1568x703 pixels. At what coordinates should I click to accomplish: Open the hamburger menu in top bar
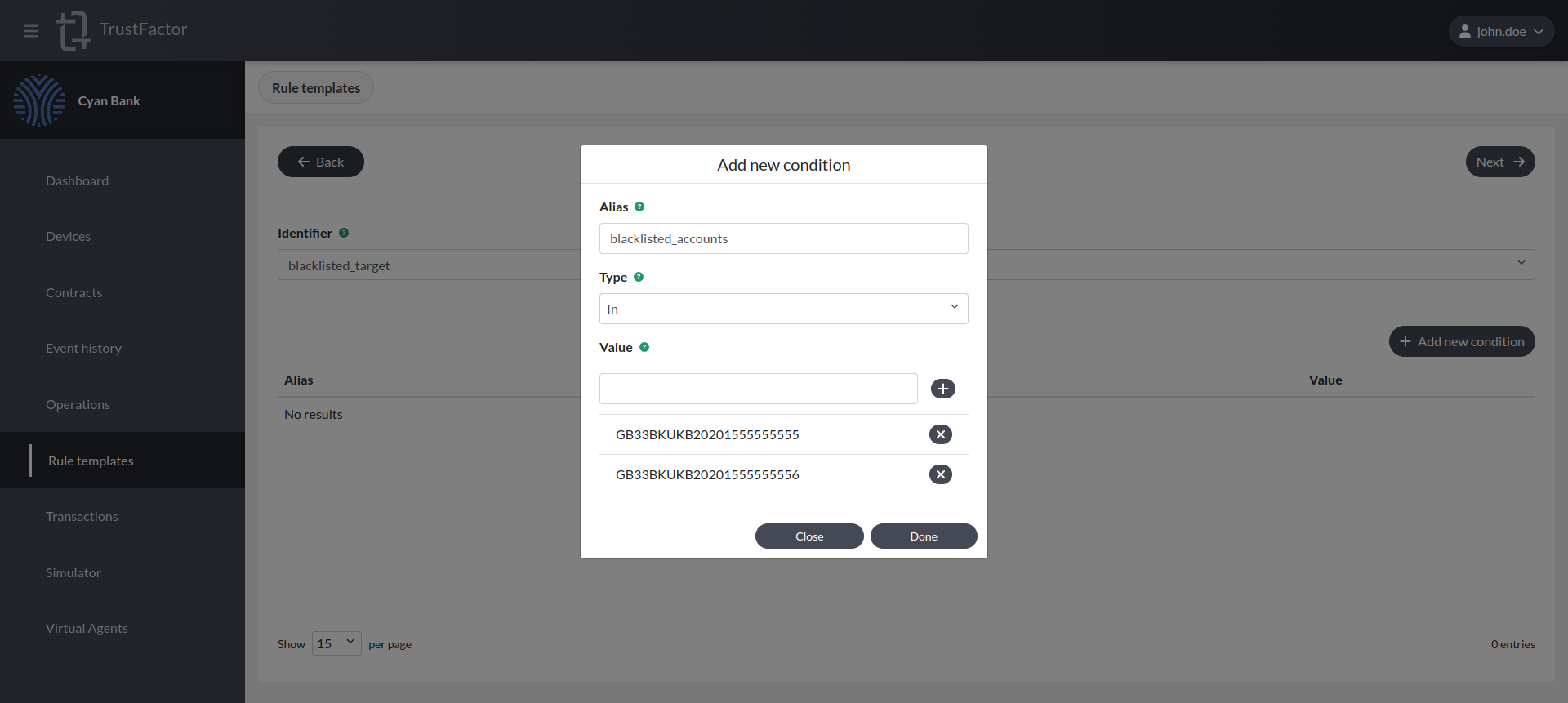(x=31, y=31)
